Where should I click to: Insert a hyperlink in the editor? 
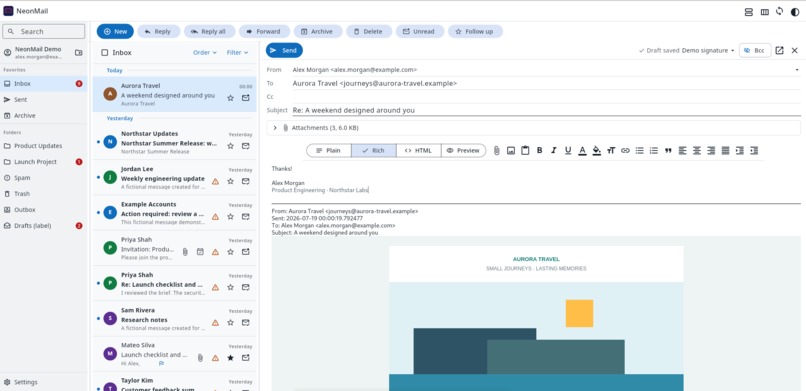coord(625,151)
